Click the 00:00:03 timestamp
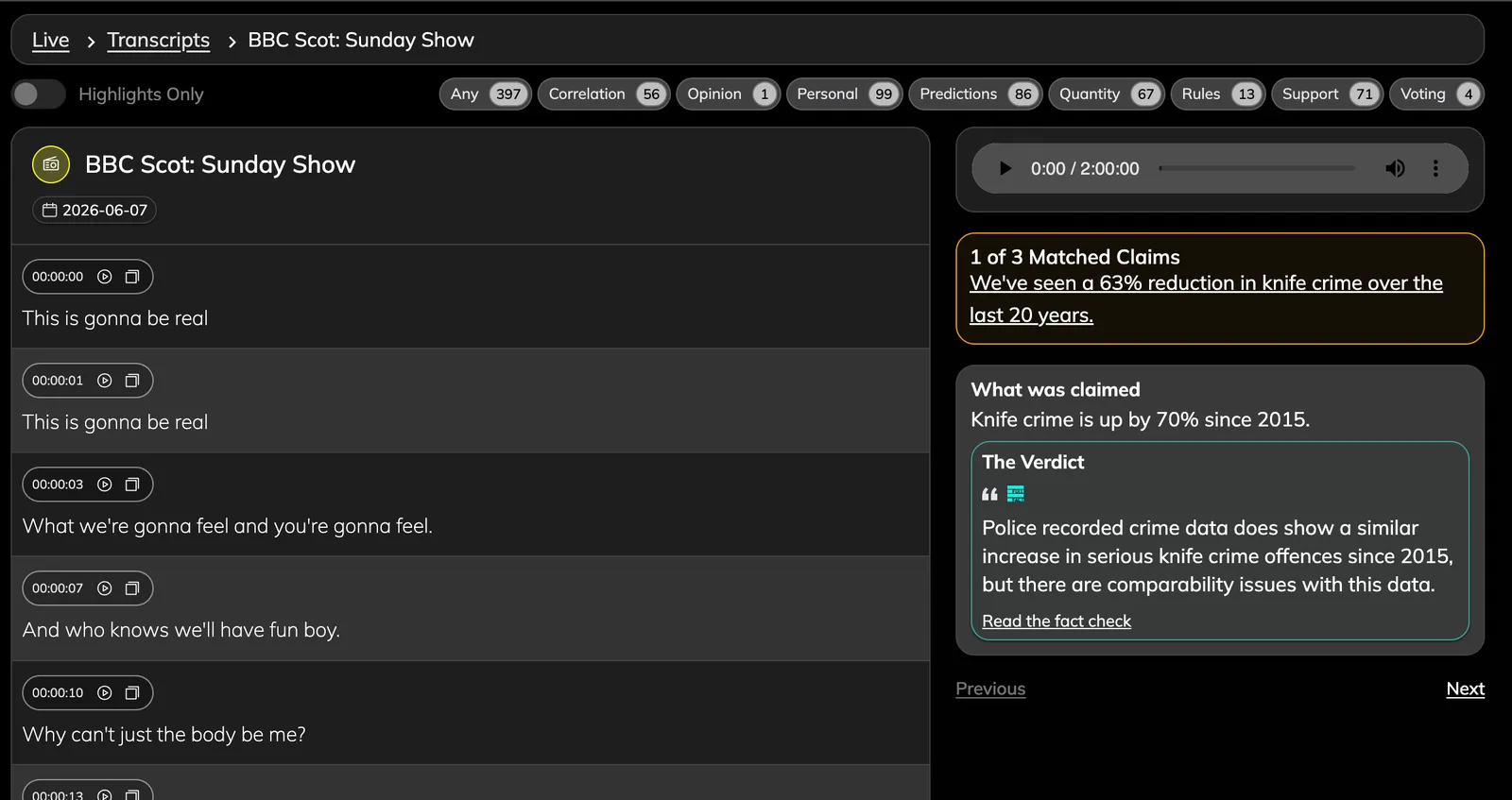The height and width of the screenshot is (800, 1512). click(58, 485)
